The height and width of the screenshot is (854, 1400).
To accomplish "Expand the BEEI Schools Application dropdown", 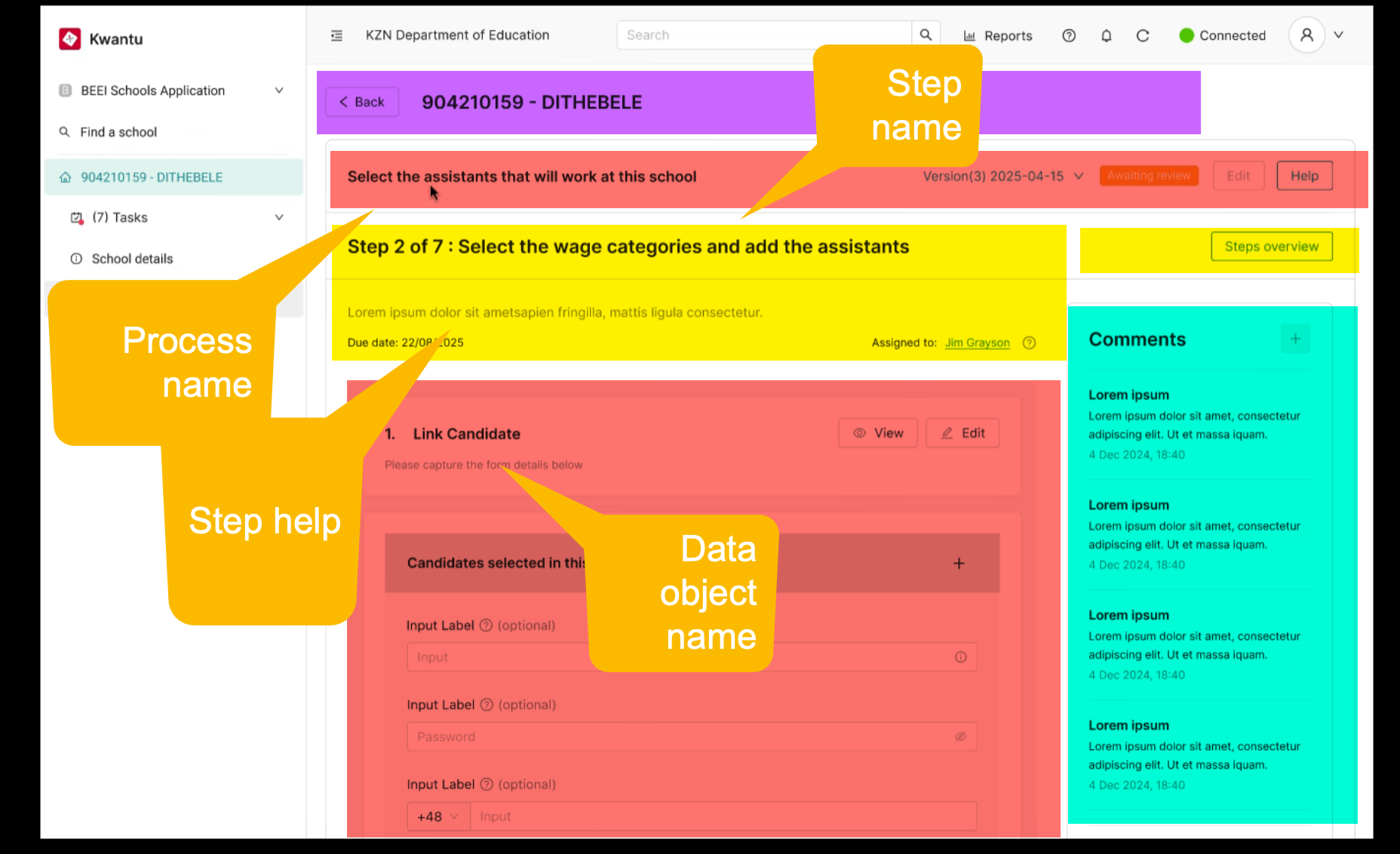I will coord(278,91).
